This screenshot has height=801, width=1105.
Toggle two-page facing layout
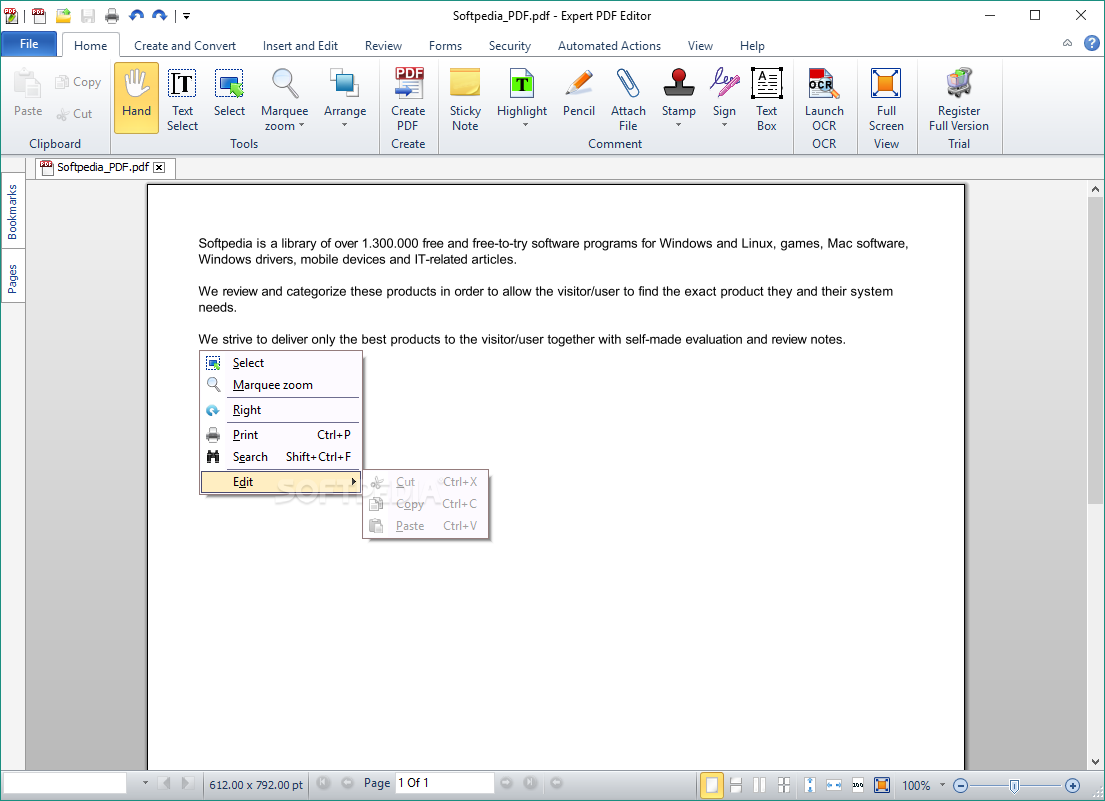[760, 785]
